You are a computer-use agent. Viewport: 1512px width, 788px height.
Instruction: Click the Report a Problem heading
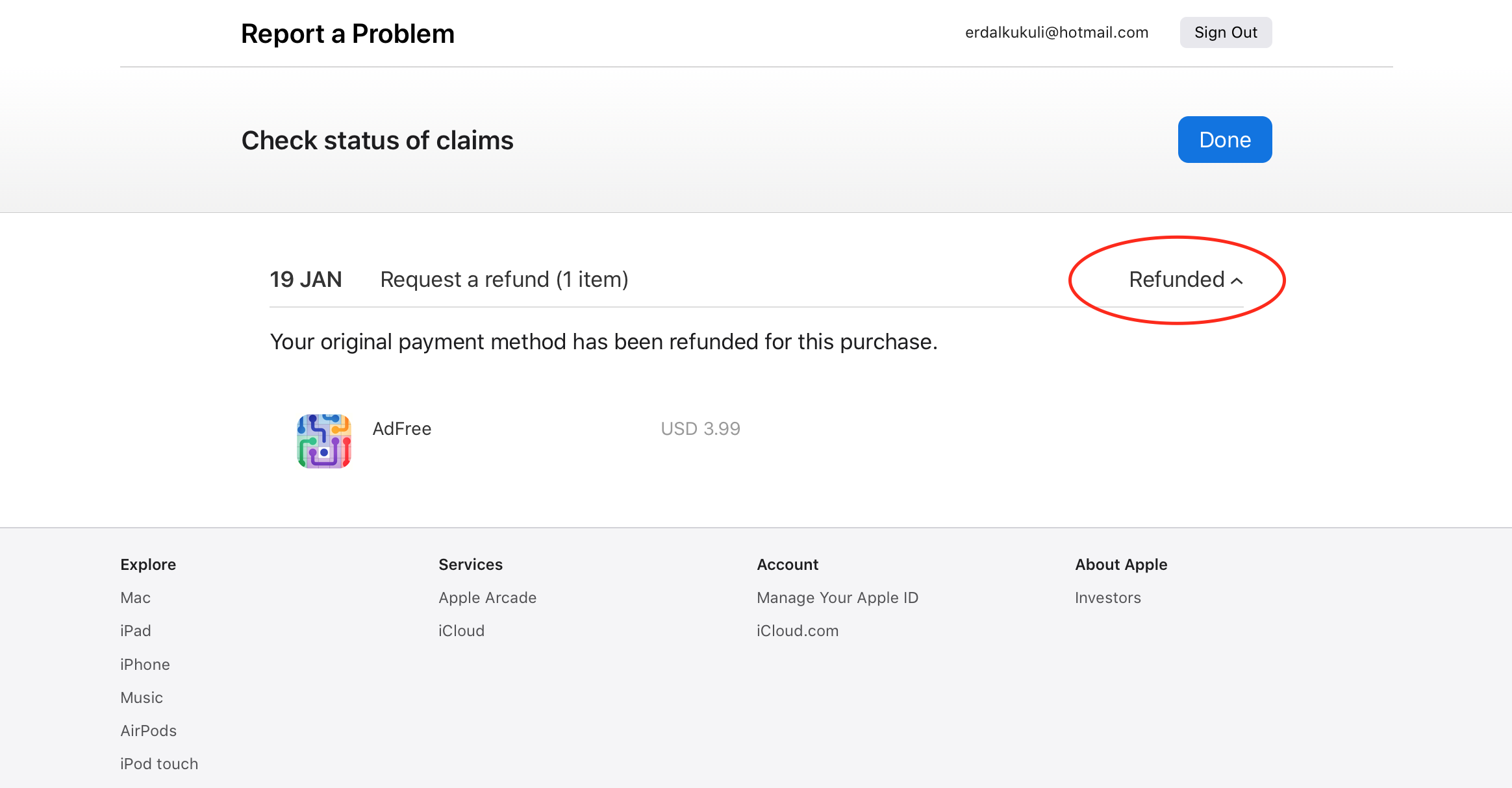click(347, 34)
